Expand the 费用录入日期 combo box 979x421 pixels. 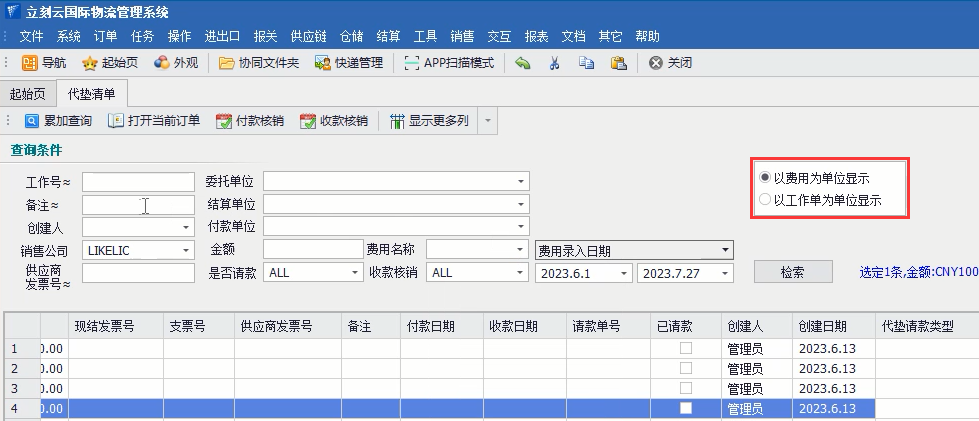[725, 250]
